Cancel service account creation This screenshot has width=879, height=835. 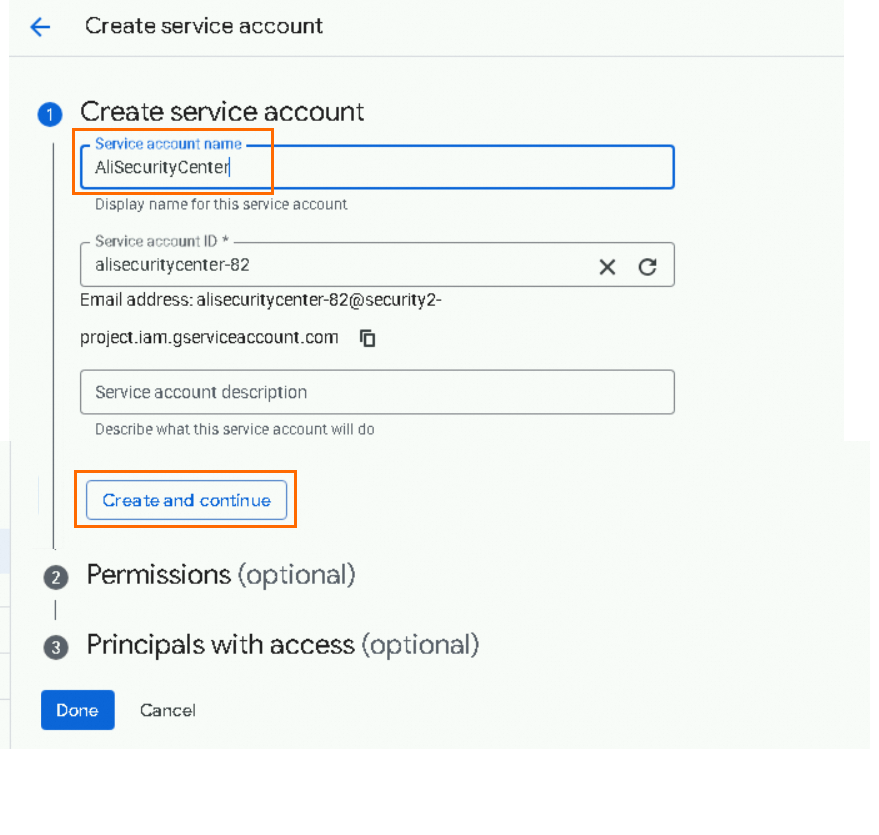click(167, 710)
